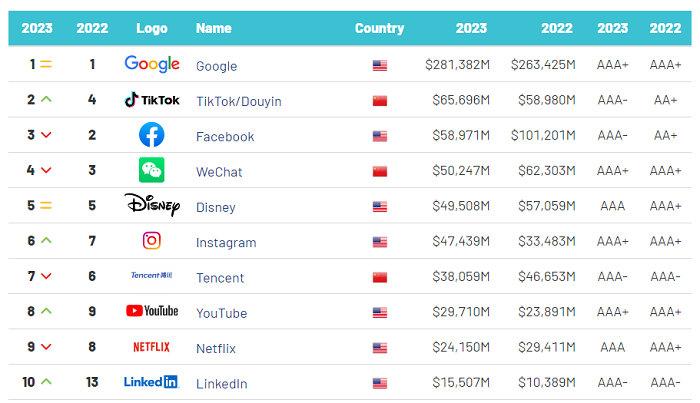Click the Disney logo
This screenshot has width=700, height=403.
coord(151,205)
